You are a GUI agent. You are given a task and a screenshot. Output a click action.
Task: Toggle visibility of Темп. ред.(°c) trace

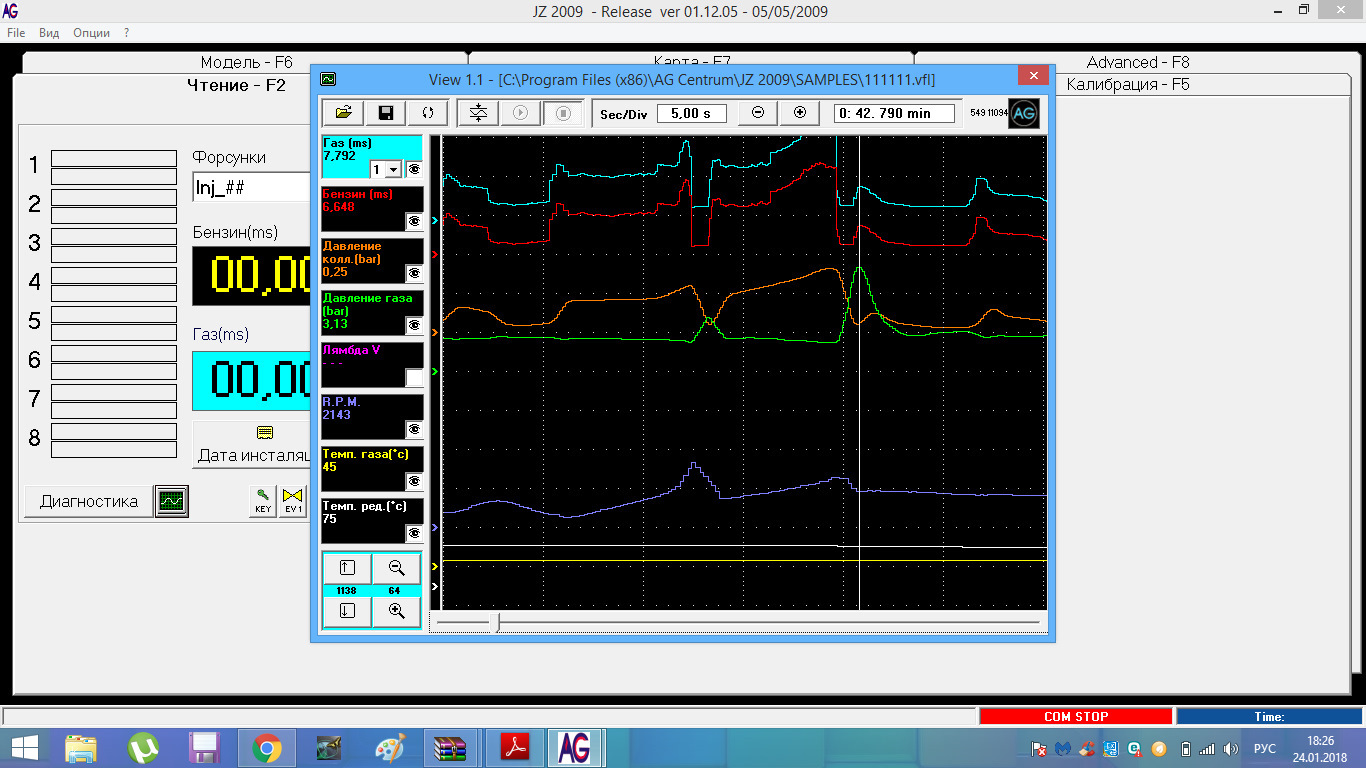click(x=414, y=533)
